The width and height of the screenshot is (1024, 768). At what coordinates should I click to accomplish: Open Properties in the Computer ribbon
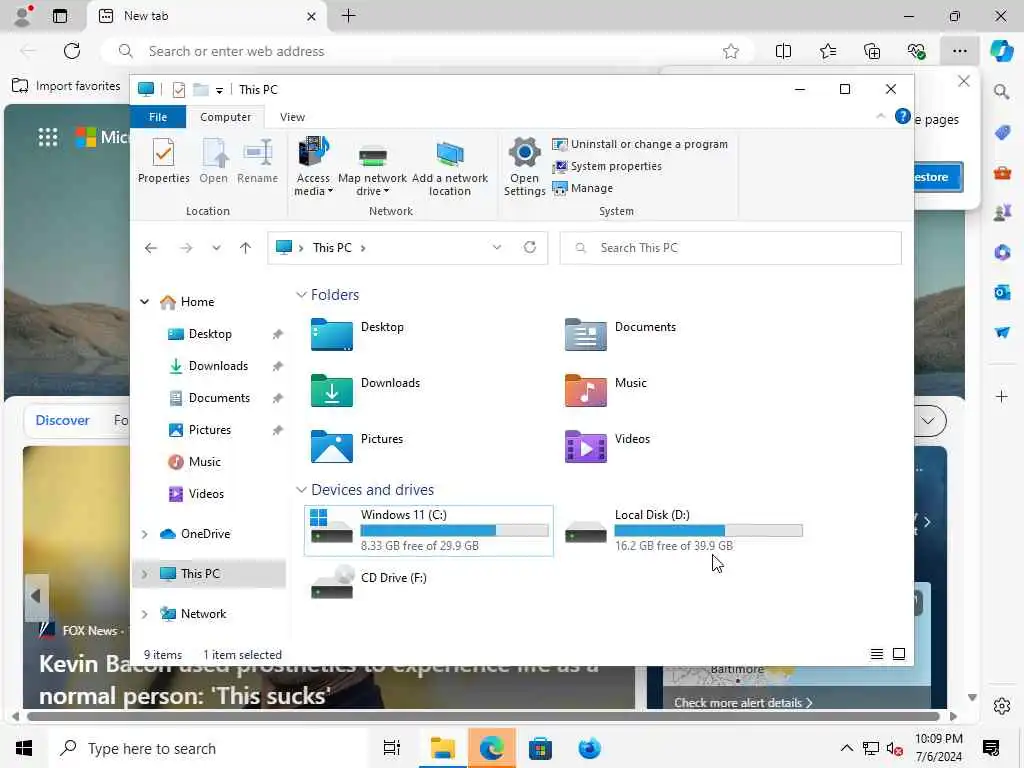point(163,161)
